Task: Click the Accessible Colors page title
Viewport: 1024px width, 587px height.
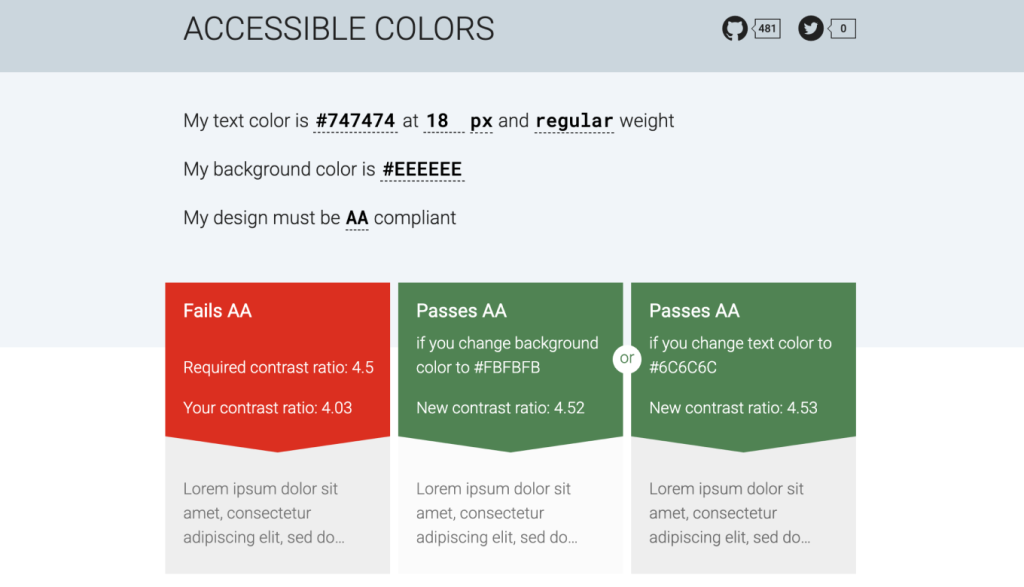Action: pyautogui.click(x=339, y=29)
